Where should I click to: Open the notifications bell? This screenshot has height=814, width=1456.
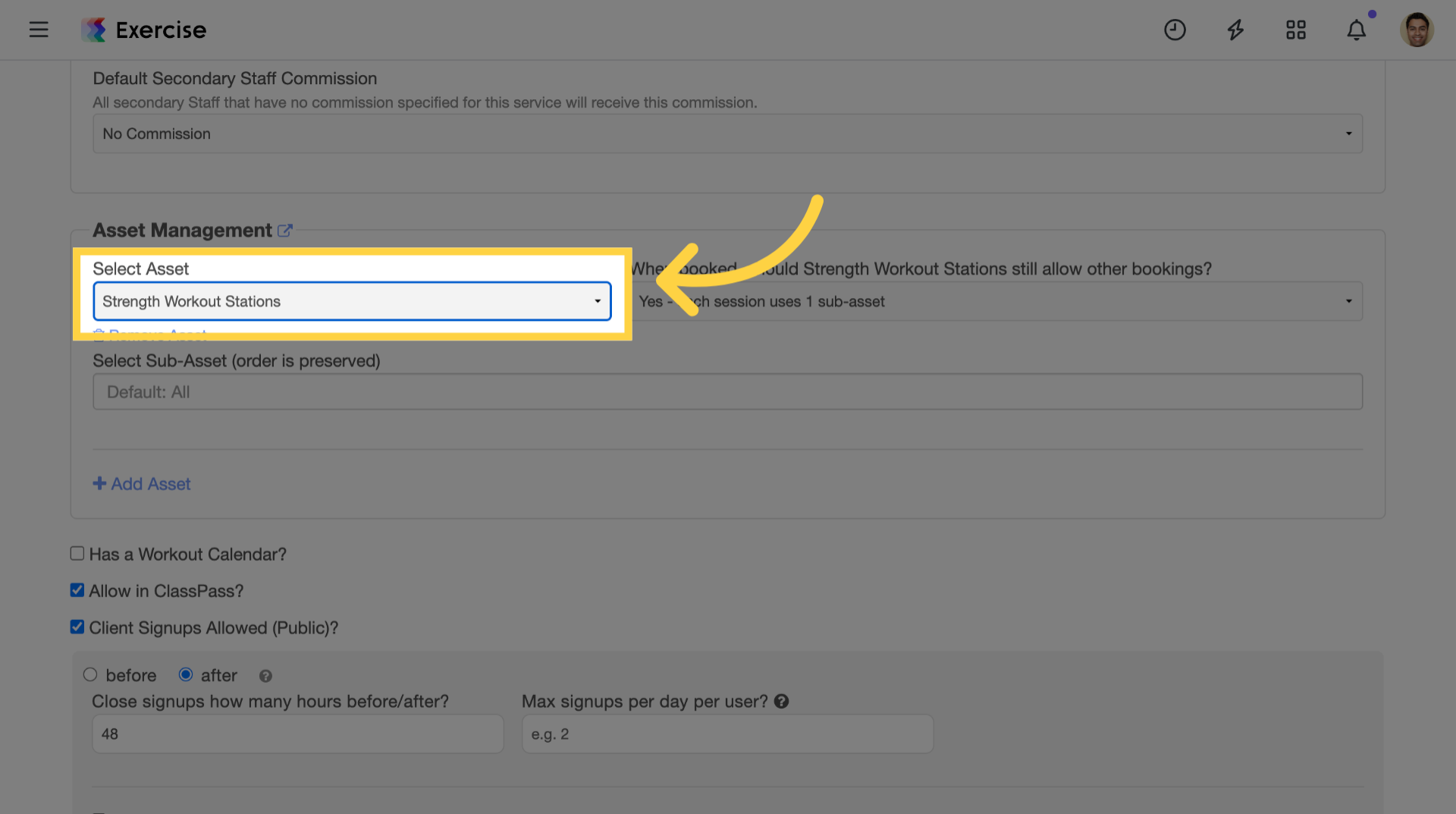(1357, 30)
